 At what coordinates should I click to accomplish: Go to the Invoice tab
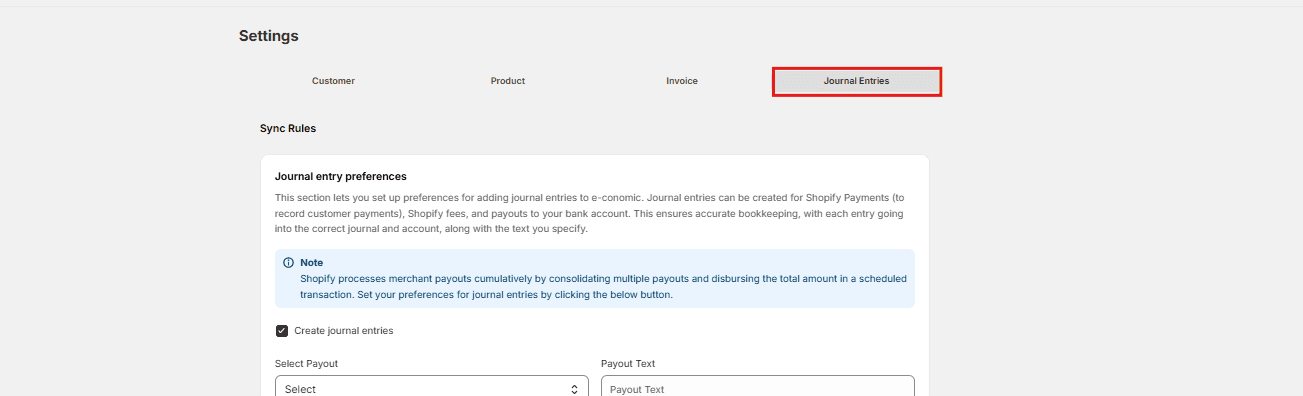[x=682, y=81]
